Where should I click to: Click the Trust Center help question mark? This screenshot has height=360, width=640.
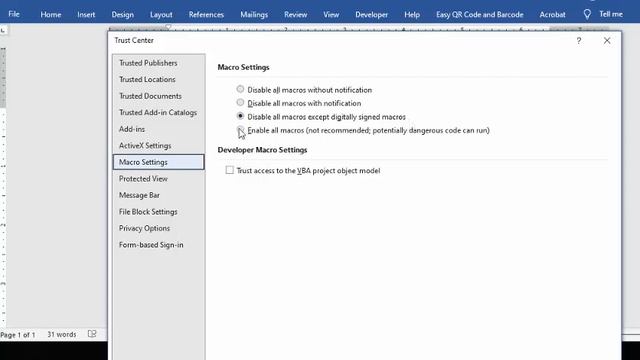coord(579,40)
